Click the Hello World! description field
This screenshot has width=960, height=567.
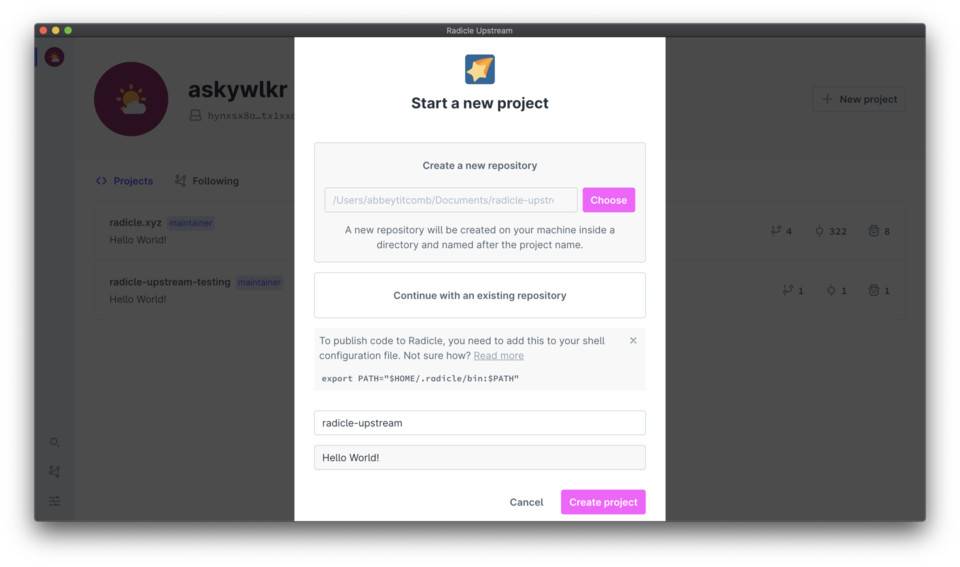coord(480,458)
